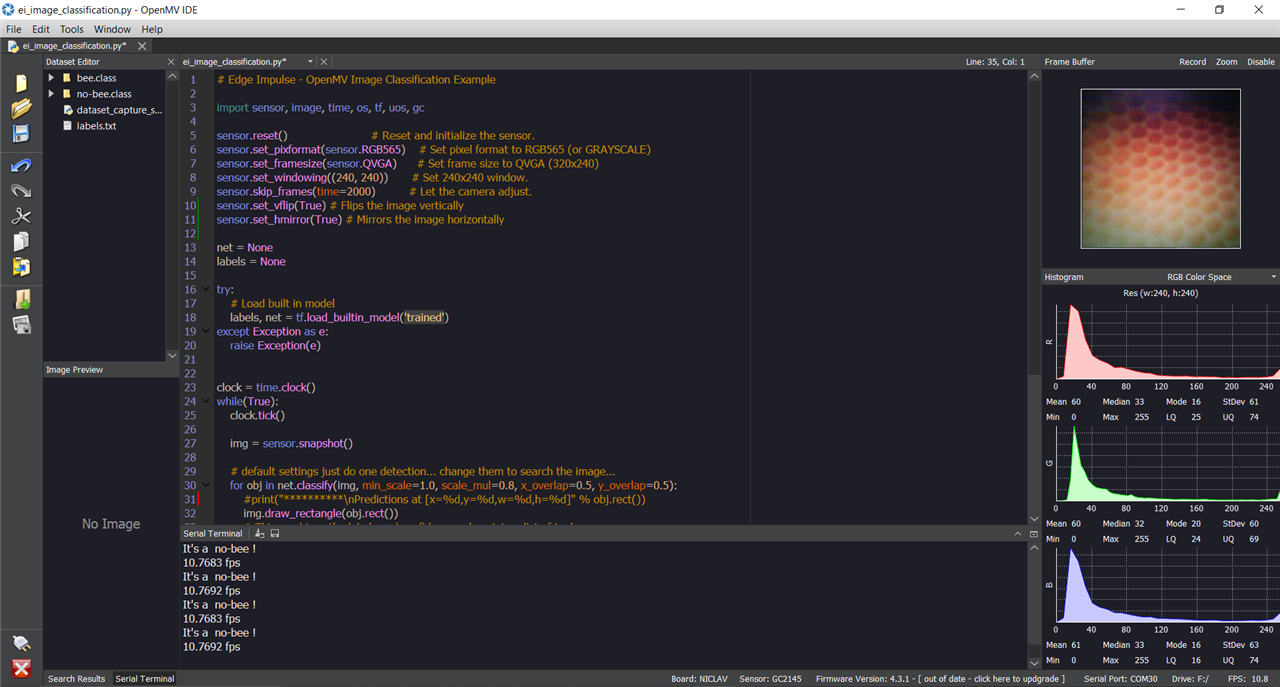Click the Serial Port: COM30 status
1280x687 pixels.
(x=1120, y=679)
